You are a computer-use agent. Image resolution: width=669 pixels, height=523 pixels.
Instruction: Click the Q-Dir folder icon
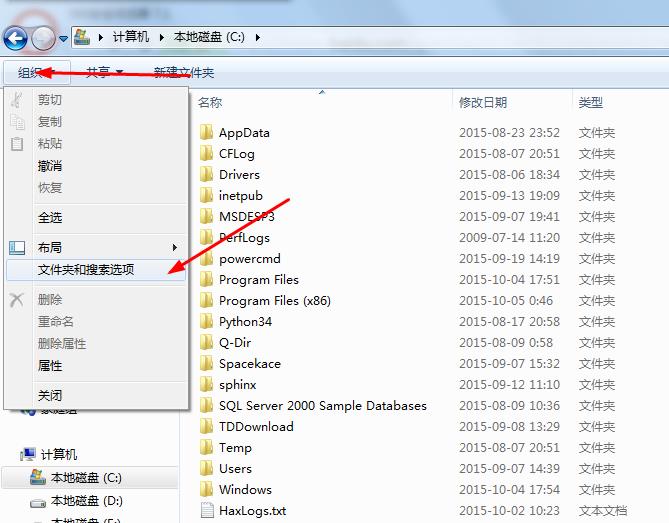(x=207, y=342)
